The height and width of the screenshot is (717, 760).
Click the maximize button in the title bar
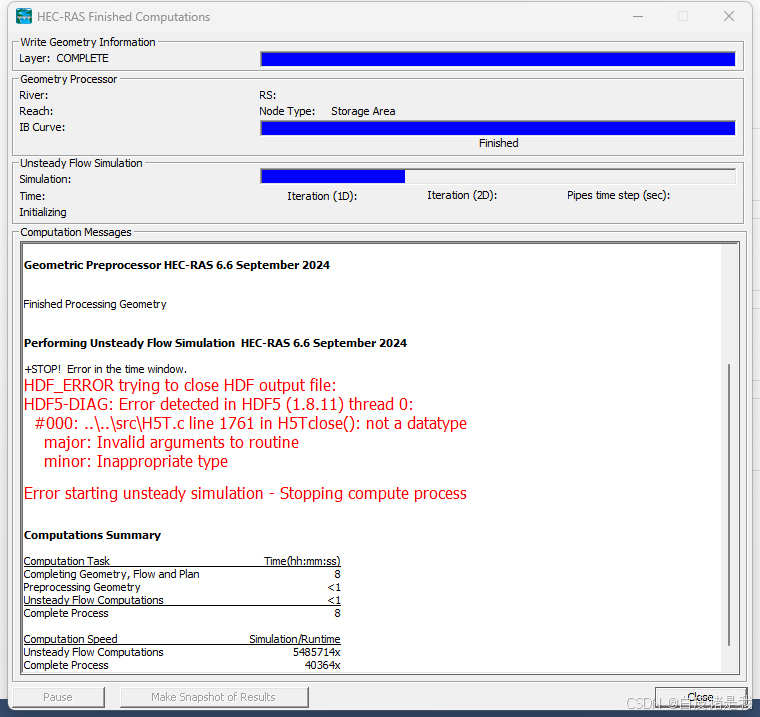pyautogui.click(x=683, y=16)
